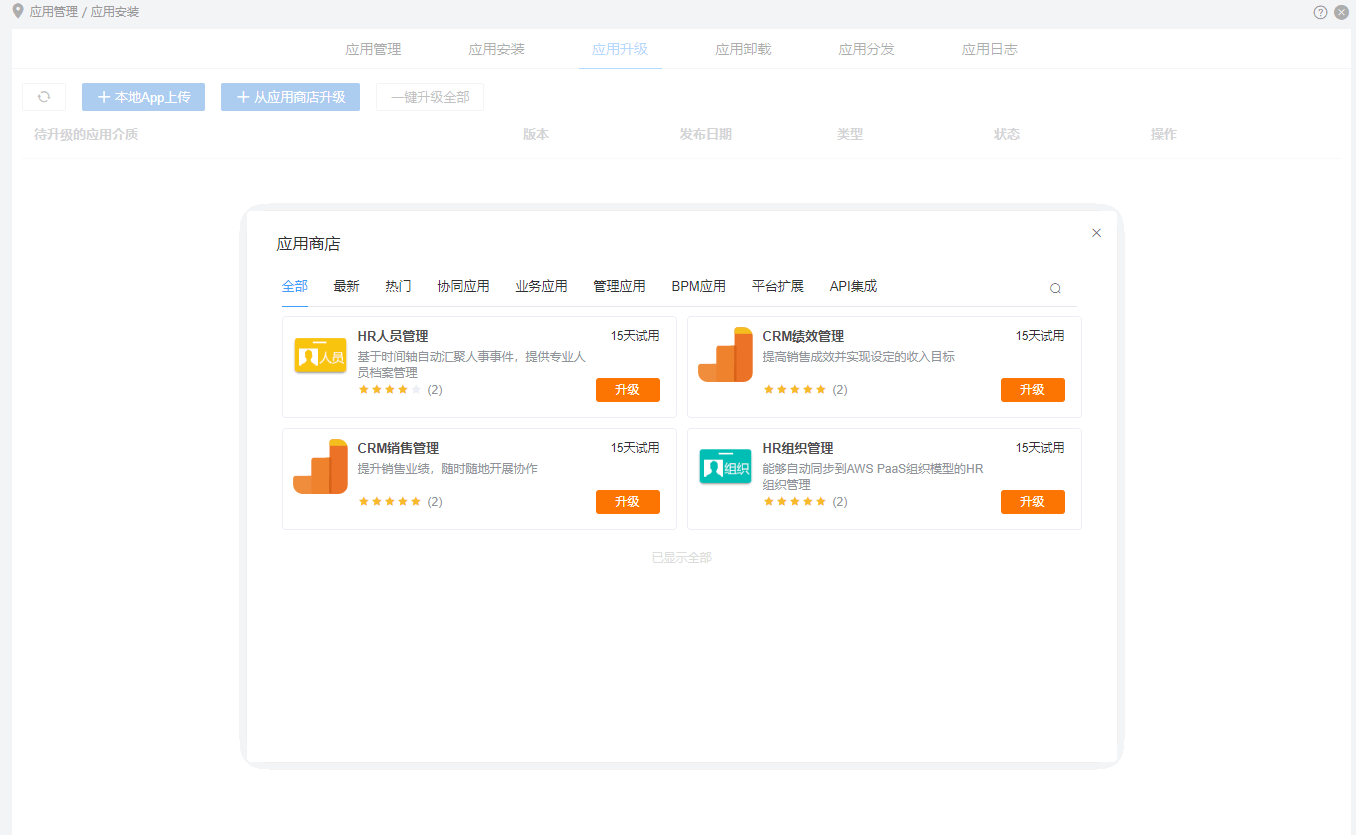Click the star rating of HR人员管理

[390, 390]
